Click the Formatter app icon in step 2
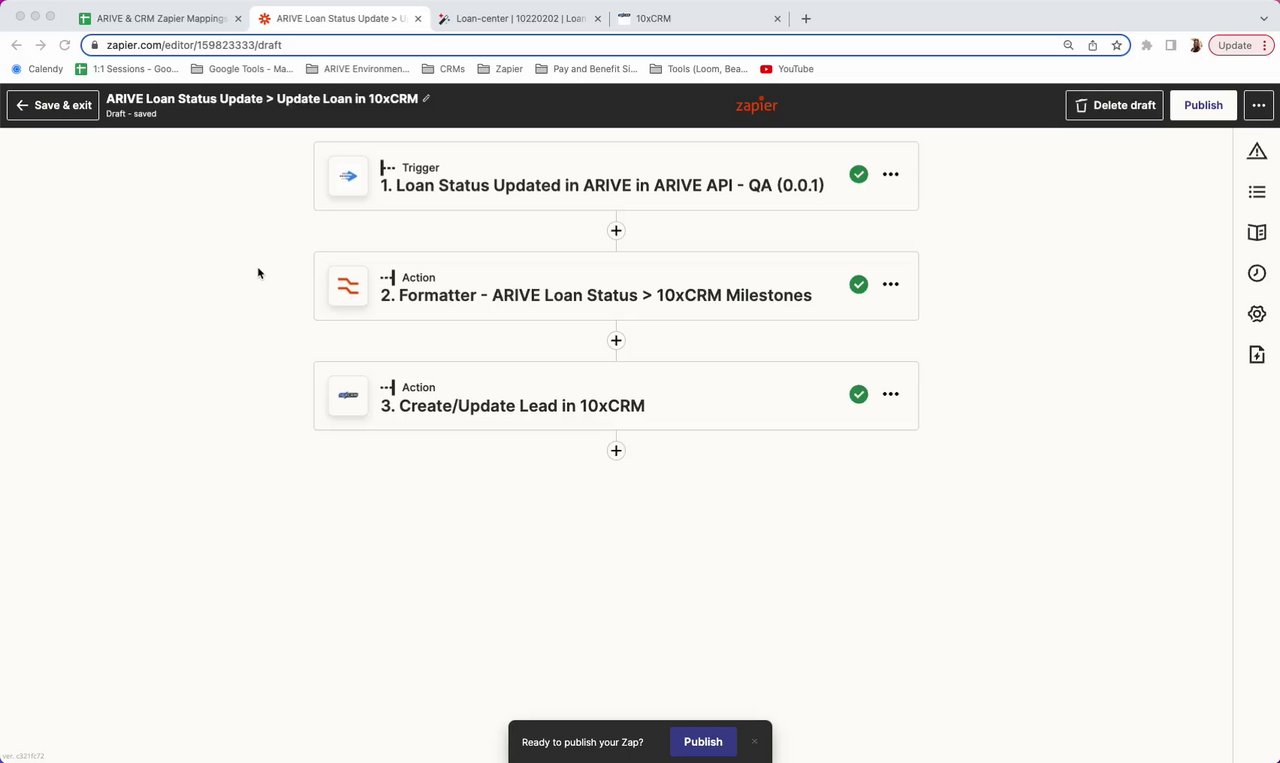Screen dimensions: 1280x763 click(348, 286)
